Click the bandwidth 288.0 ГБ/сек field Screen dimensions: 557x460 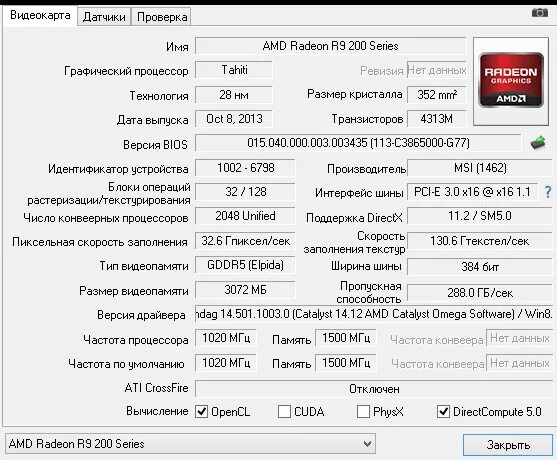[x=480, y=293]
